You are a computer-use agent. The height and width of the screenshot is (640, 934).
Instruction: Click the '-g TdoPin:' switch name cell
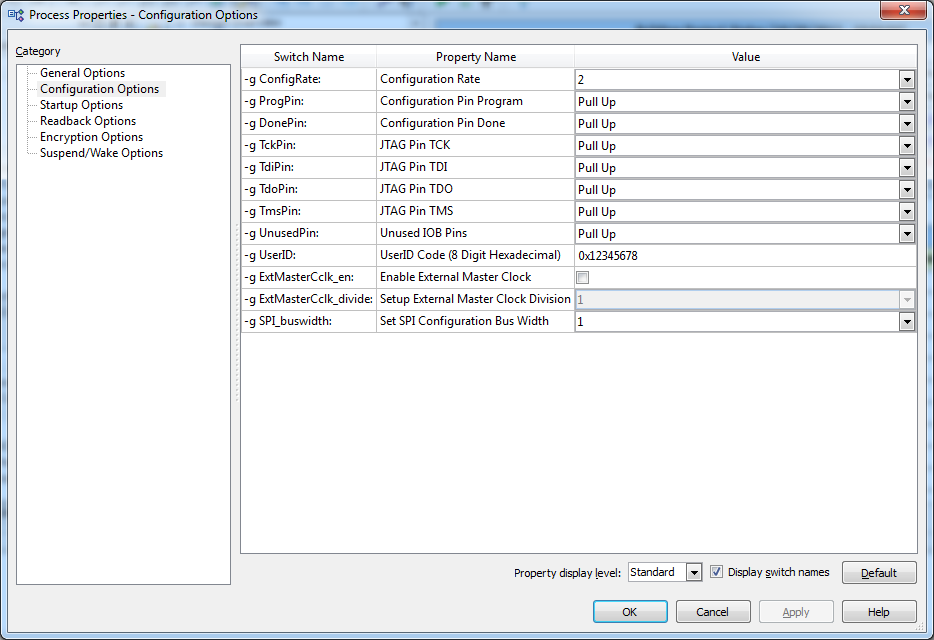click(x=309, y=189)
